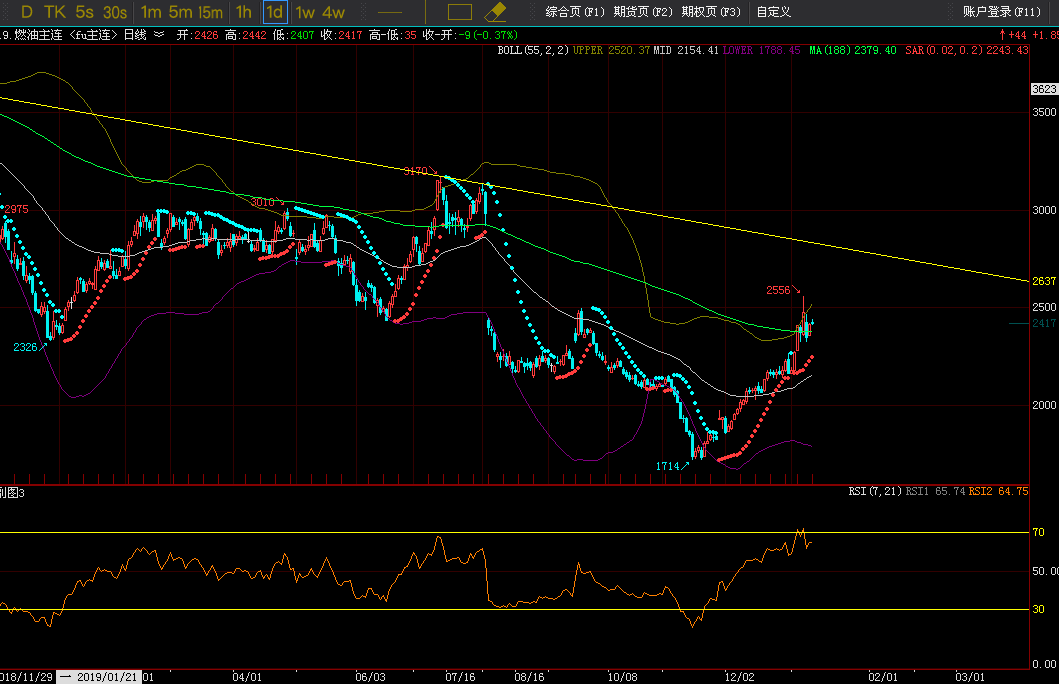
Task: Select the highlighted 1d daily period
Action: click(x=275, y=12)
